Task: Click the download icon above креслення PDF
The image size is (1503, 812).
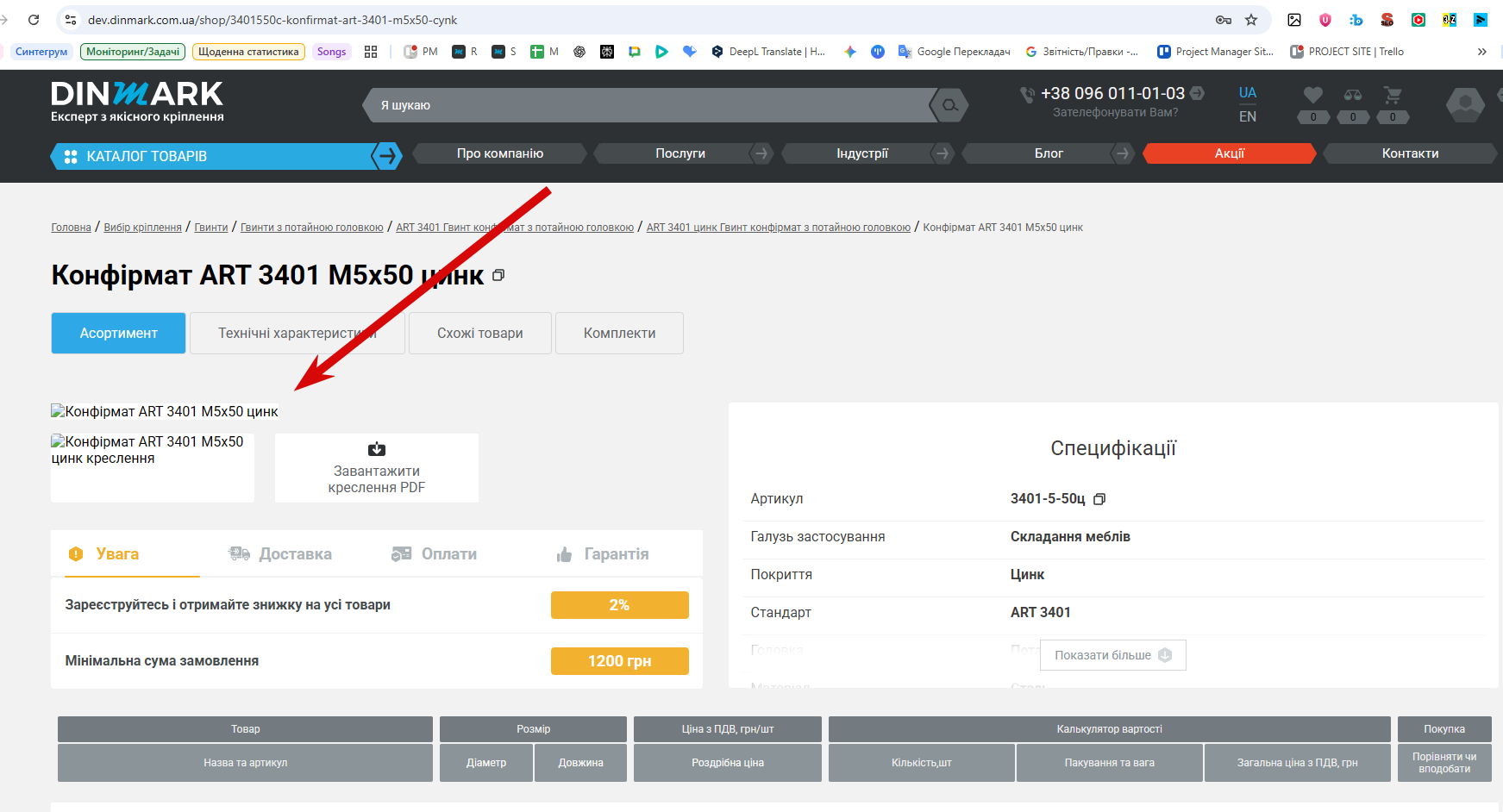Action: coord(377,449)
